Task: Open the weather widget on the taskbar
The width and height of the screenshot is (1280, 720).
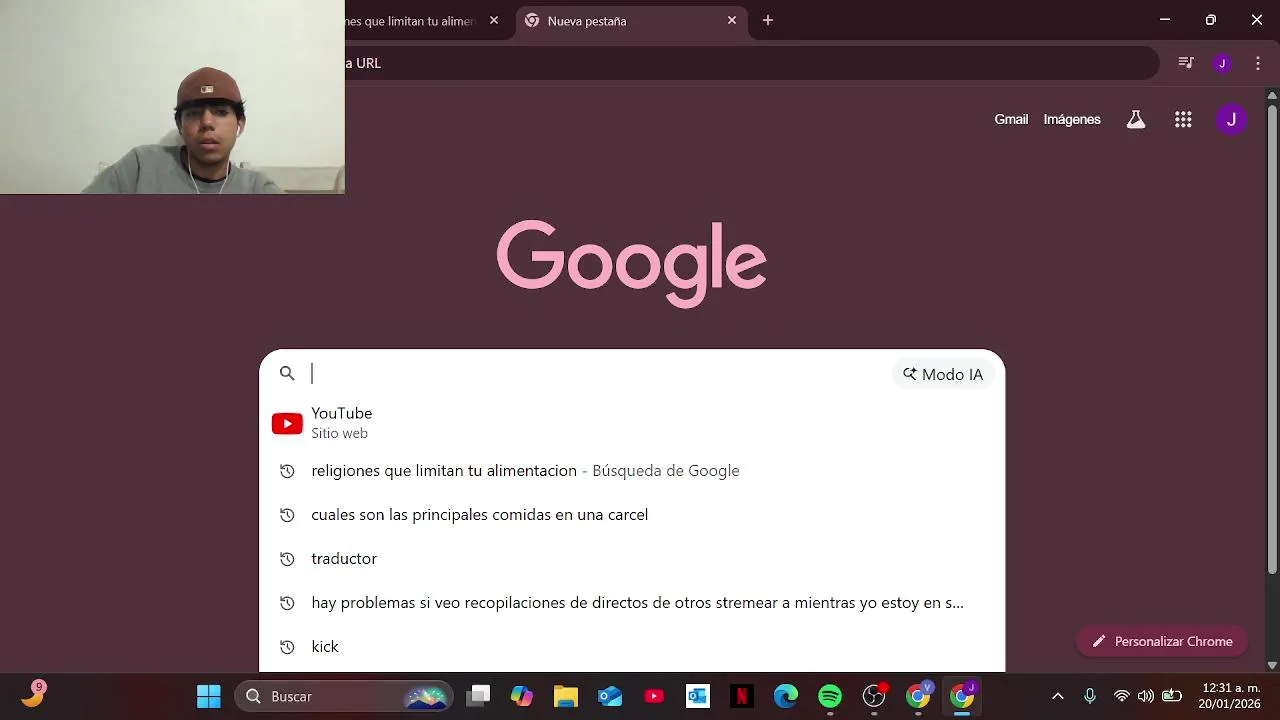Action: 33,694
